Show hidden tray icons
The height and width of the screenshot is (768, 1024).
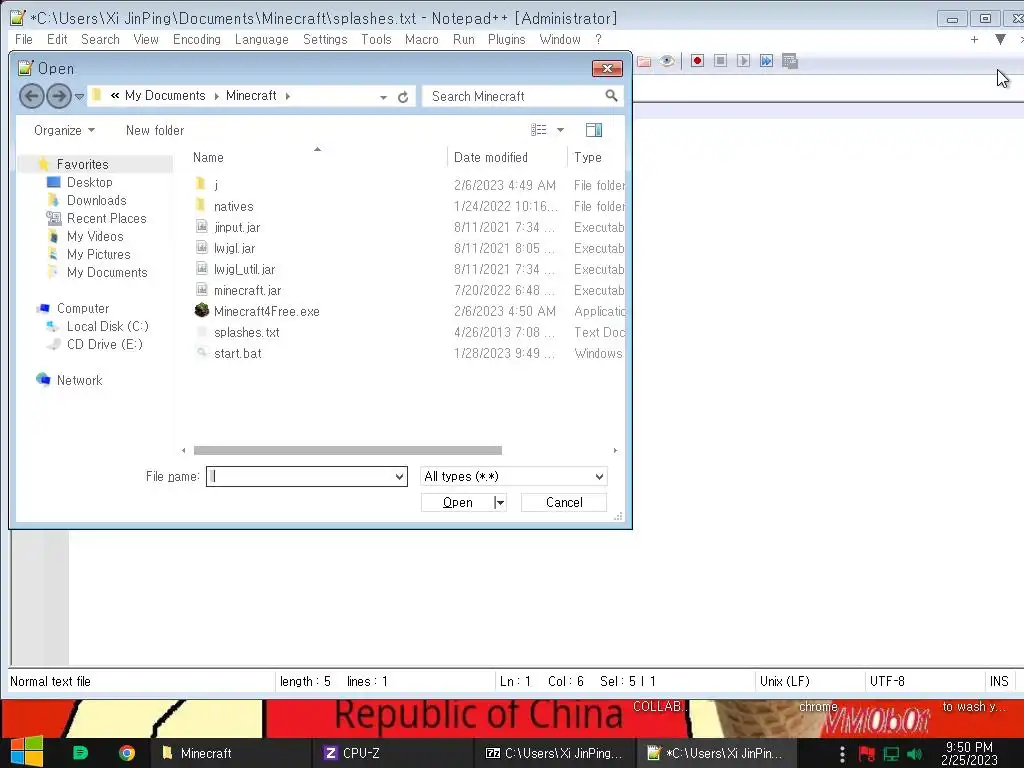coord(842,754)
